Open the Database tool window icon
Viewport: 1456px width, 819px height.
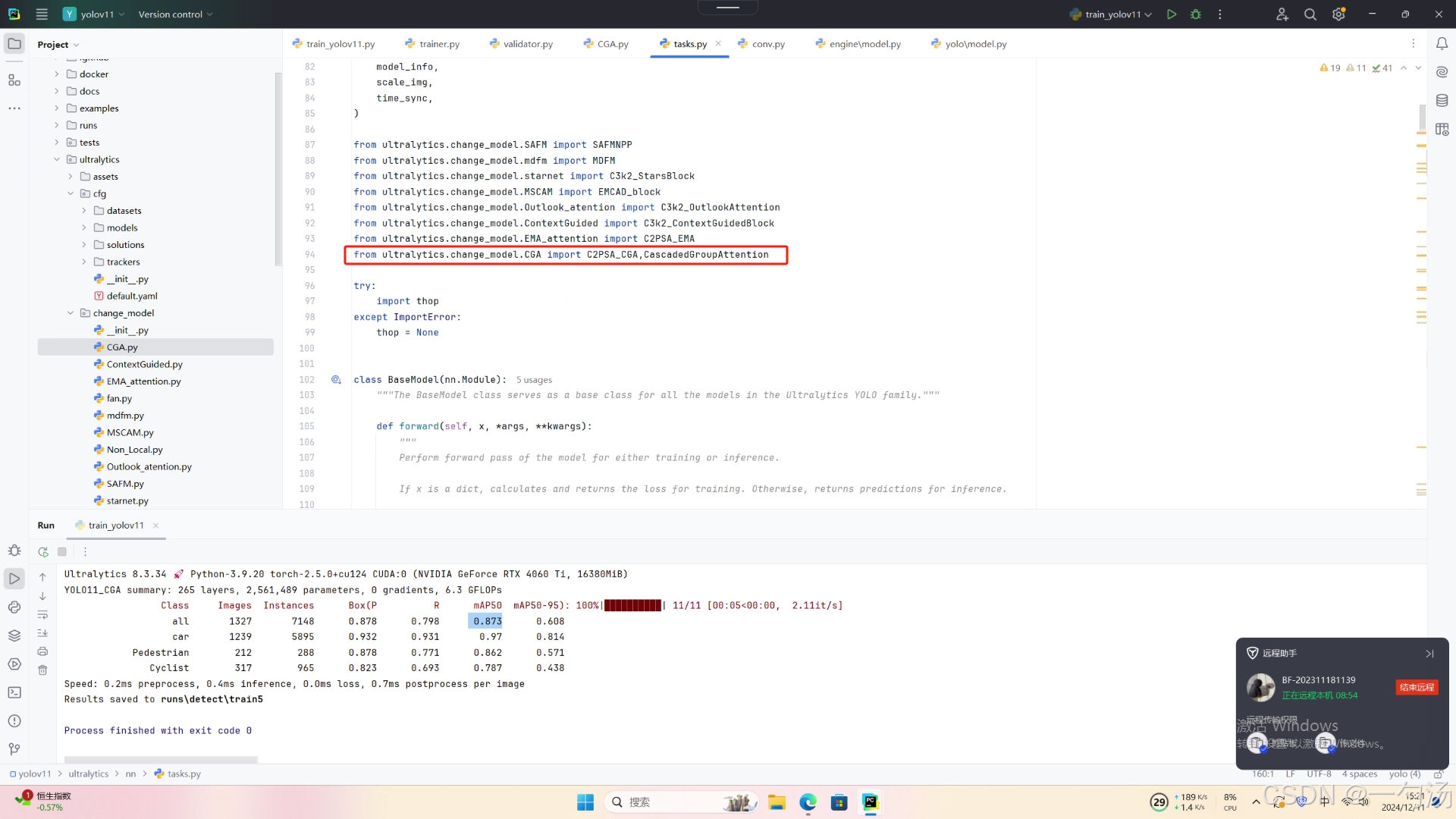[1442, 100]
